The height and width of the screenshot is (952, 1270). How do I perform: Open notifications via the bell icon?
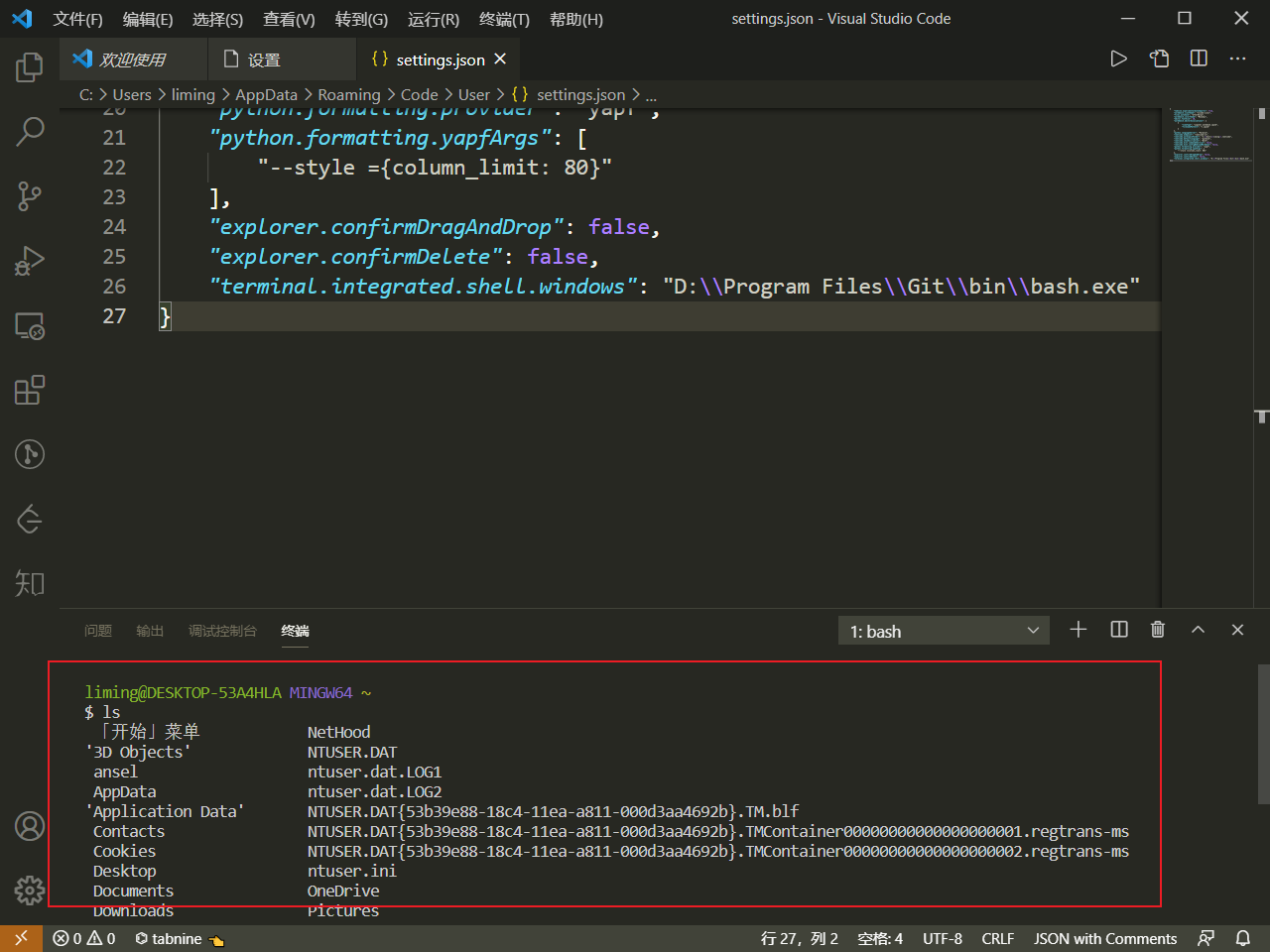coord(1243,938)
